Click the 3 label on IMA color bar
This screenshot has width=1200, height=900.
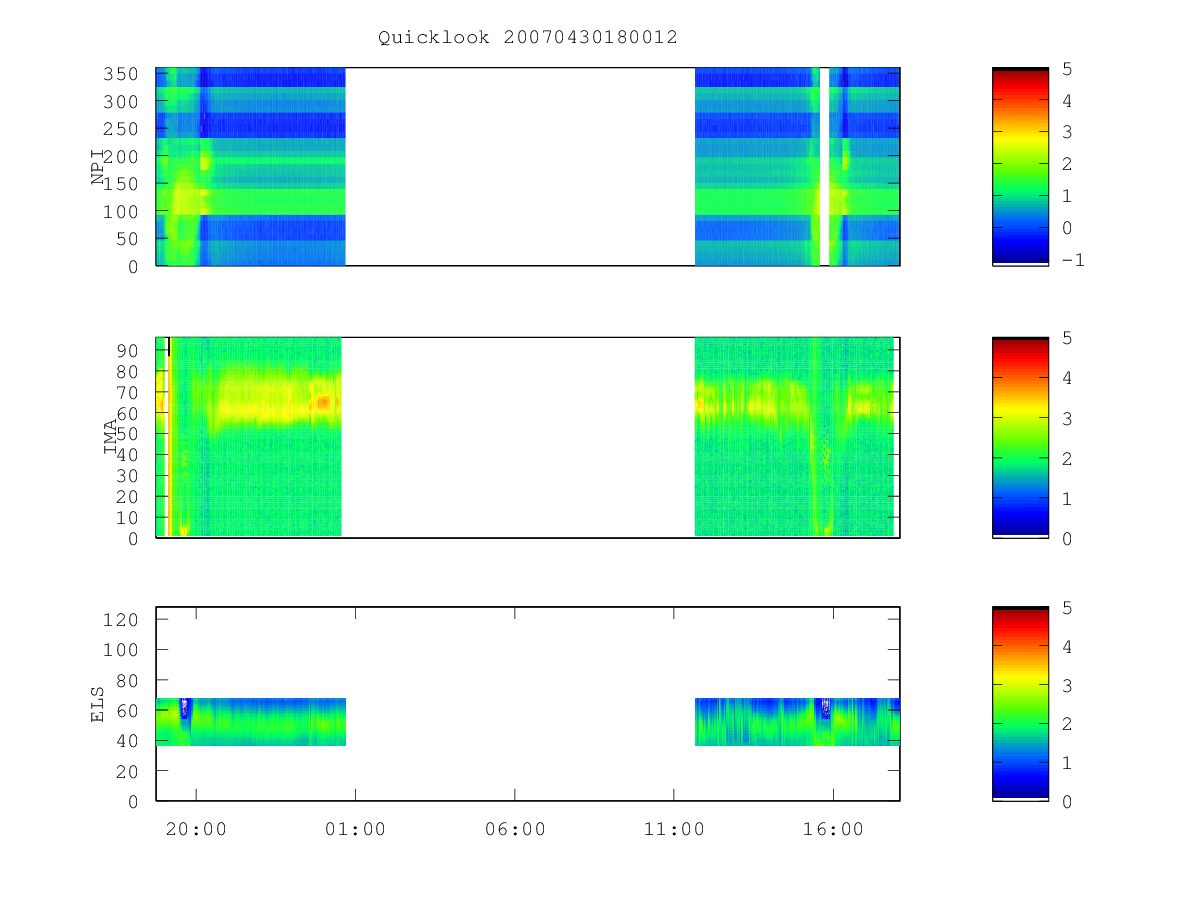pyautogui.click(x=1067, y=418)
